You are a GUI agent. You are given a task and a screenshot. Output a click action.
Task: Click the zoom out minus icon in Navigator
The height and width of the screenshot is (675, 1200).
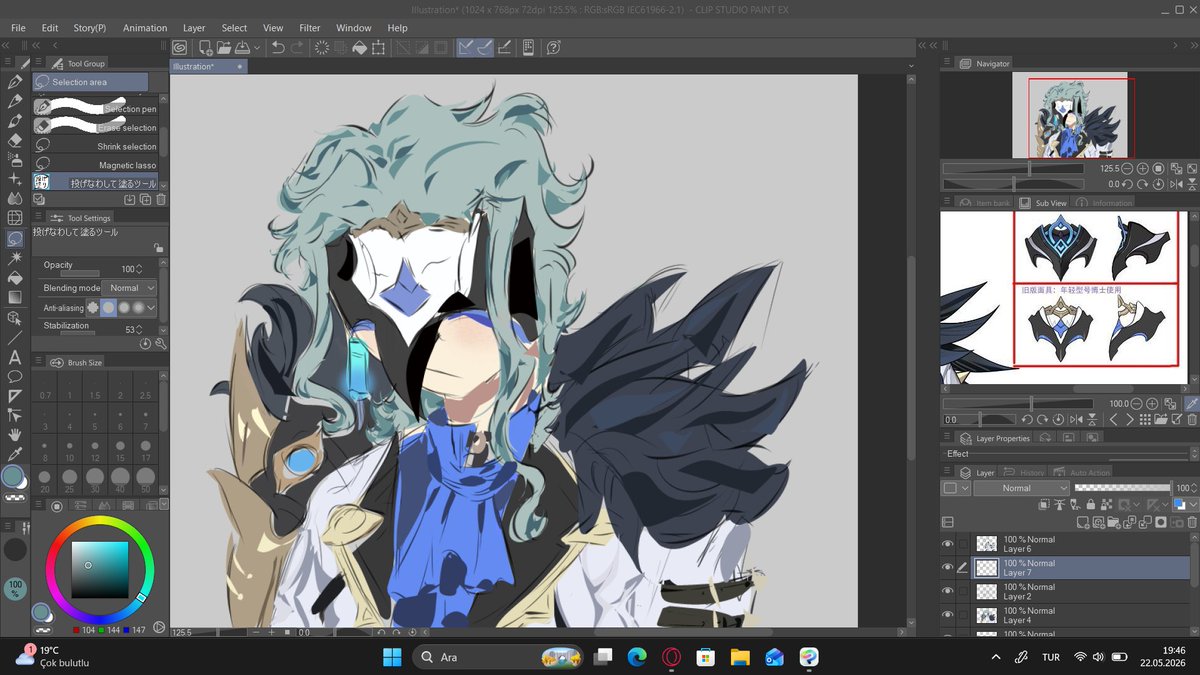tap(1127, 169)
